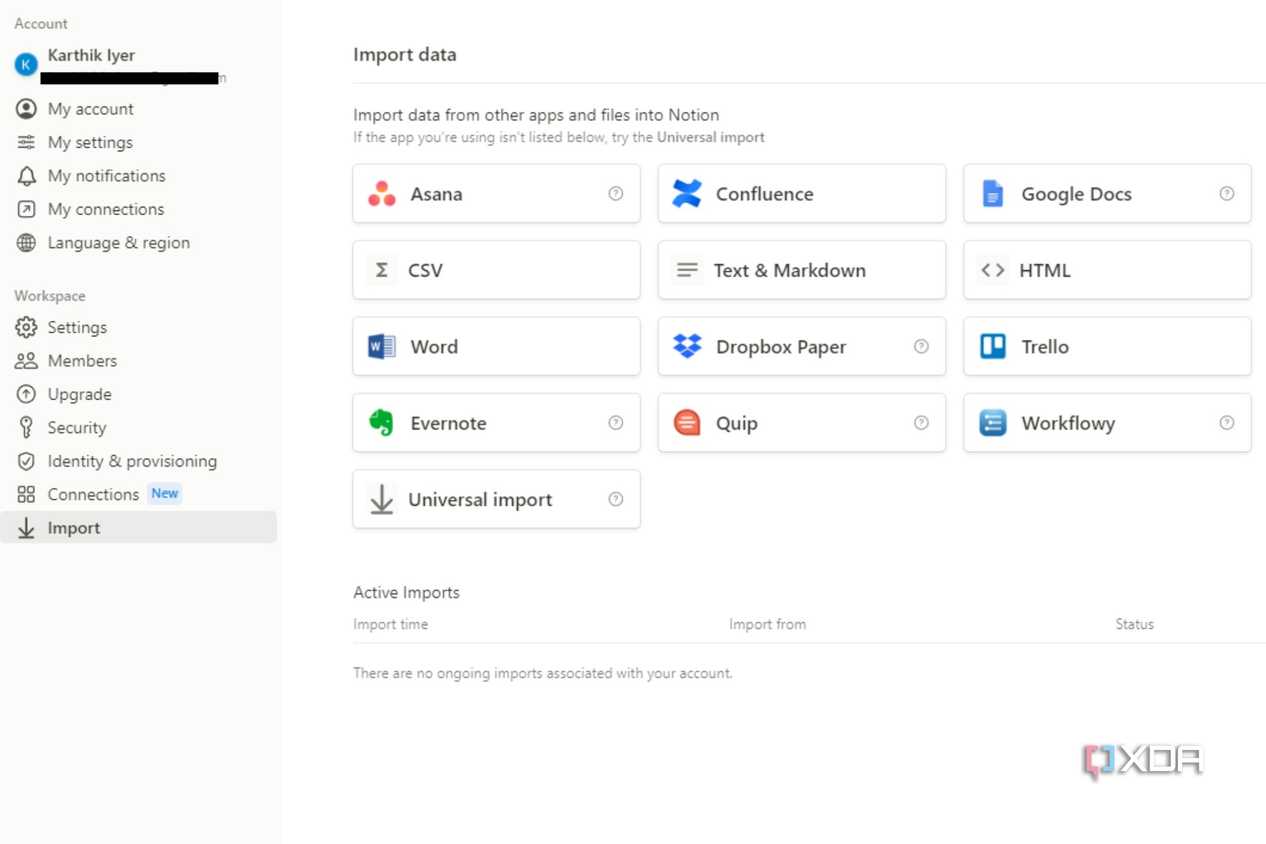1266x844 pixels.
Task: Import from Evernote
Action: [496, 423]
